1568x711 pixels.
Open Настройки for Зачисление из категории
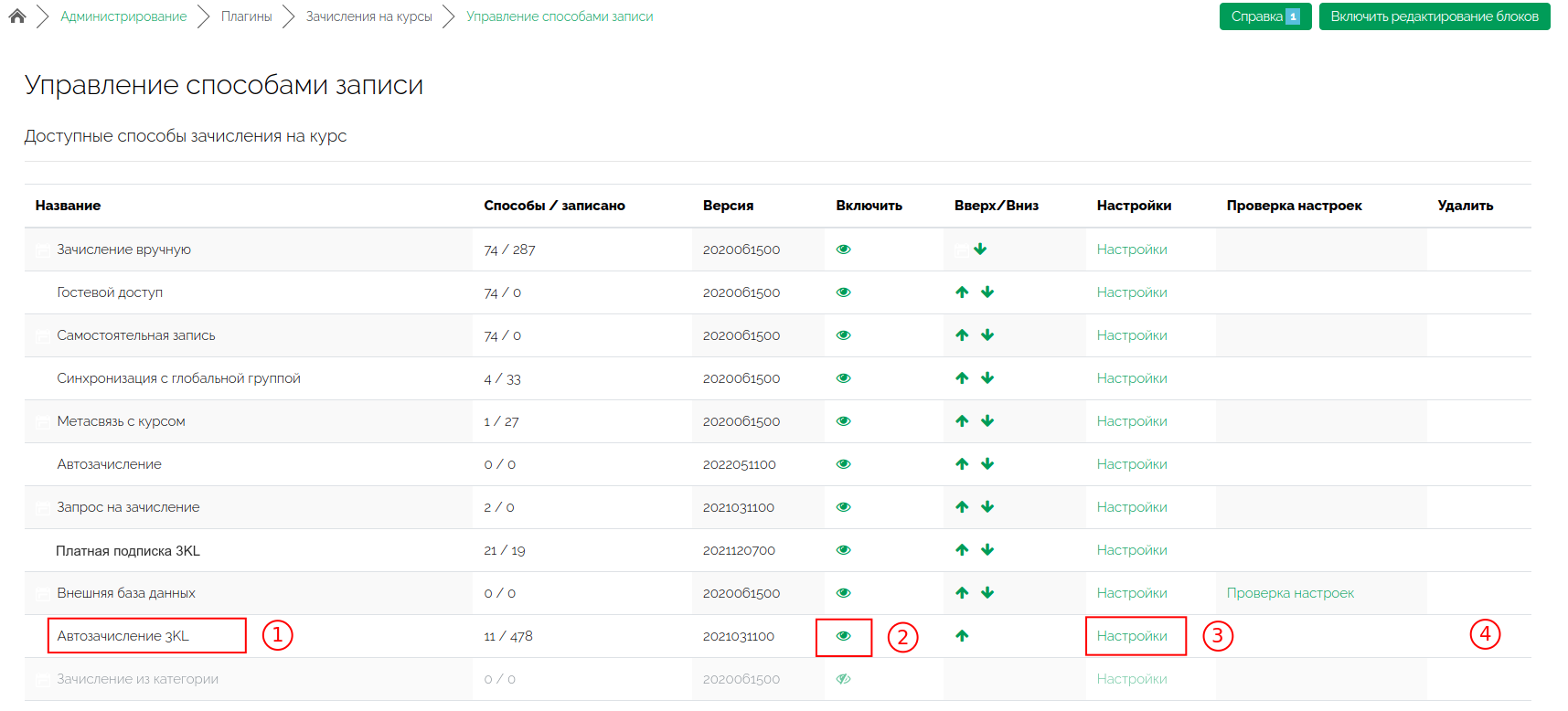1132,679
